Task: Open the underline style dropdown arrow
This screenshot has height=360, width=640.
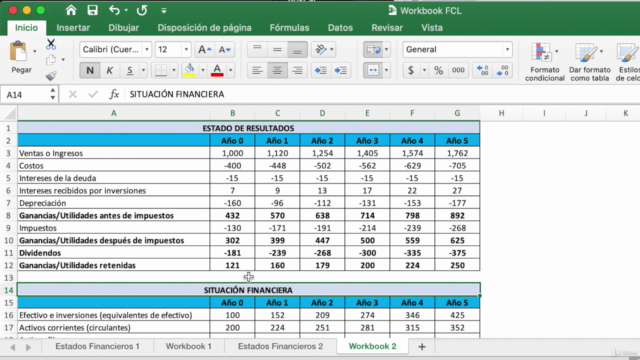Action: click(143, 70)
